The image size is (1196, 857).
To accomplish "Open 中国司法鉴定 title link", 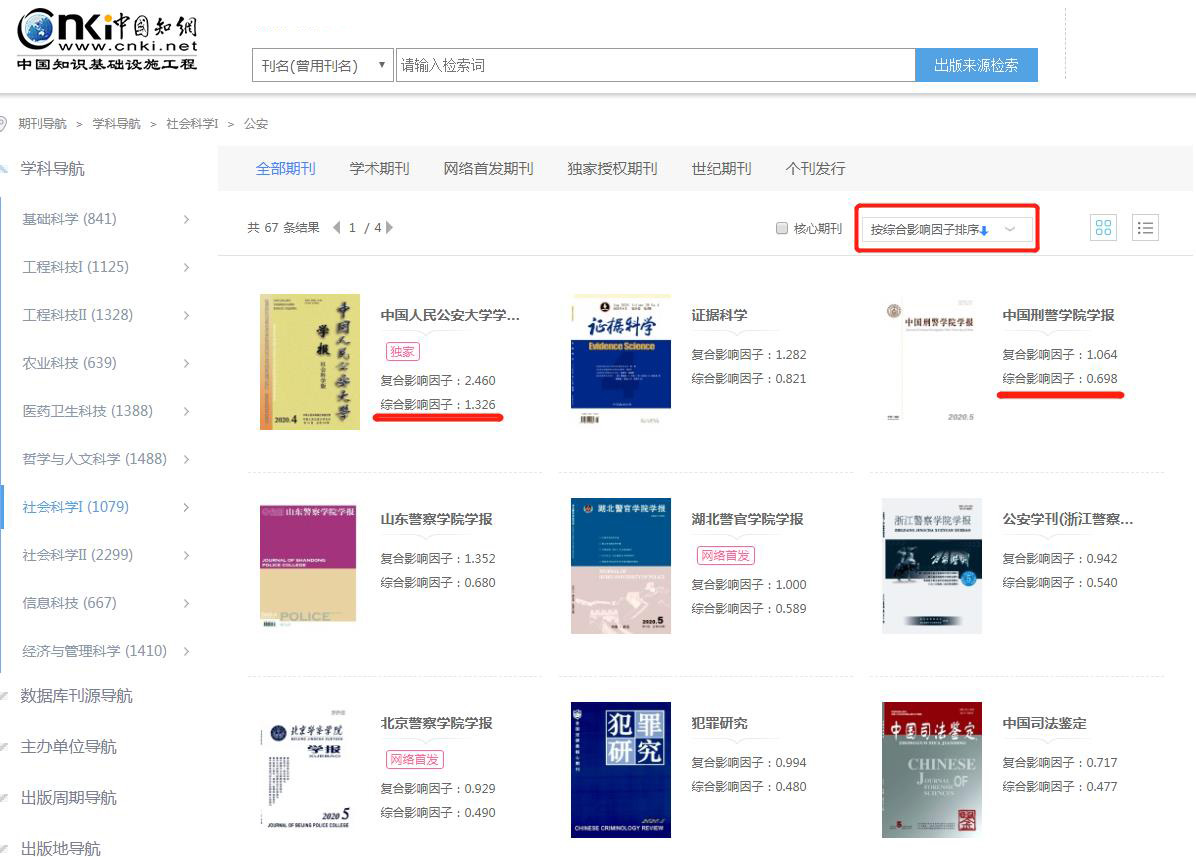I will (x=1044, y=723).
